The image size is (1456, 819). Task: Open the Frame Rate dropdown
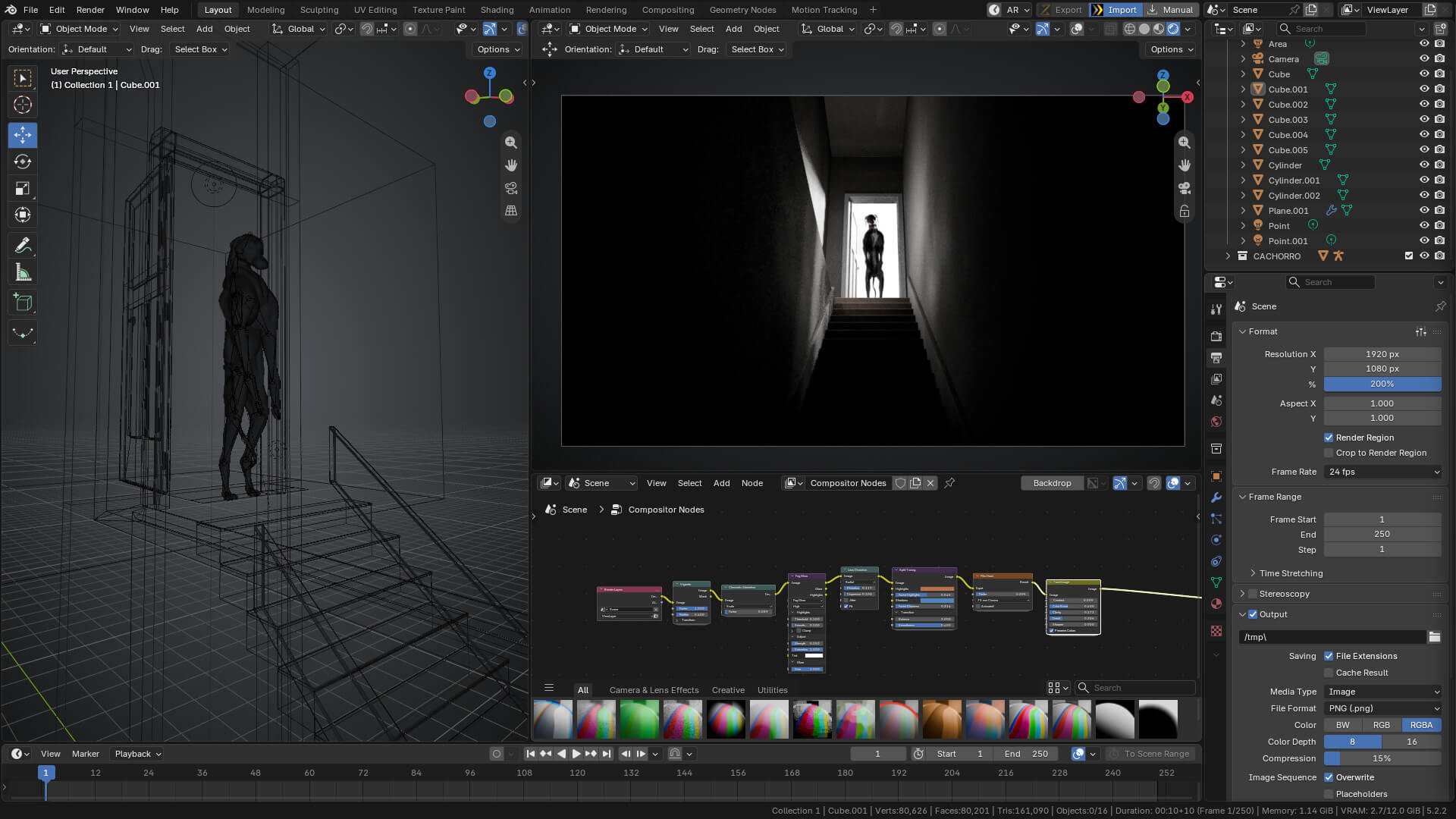click(1382, 472)
